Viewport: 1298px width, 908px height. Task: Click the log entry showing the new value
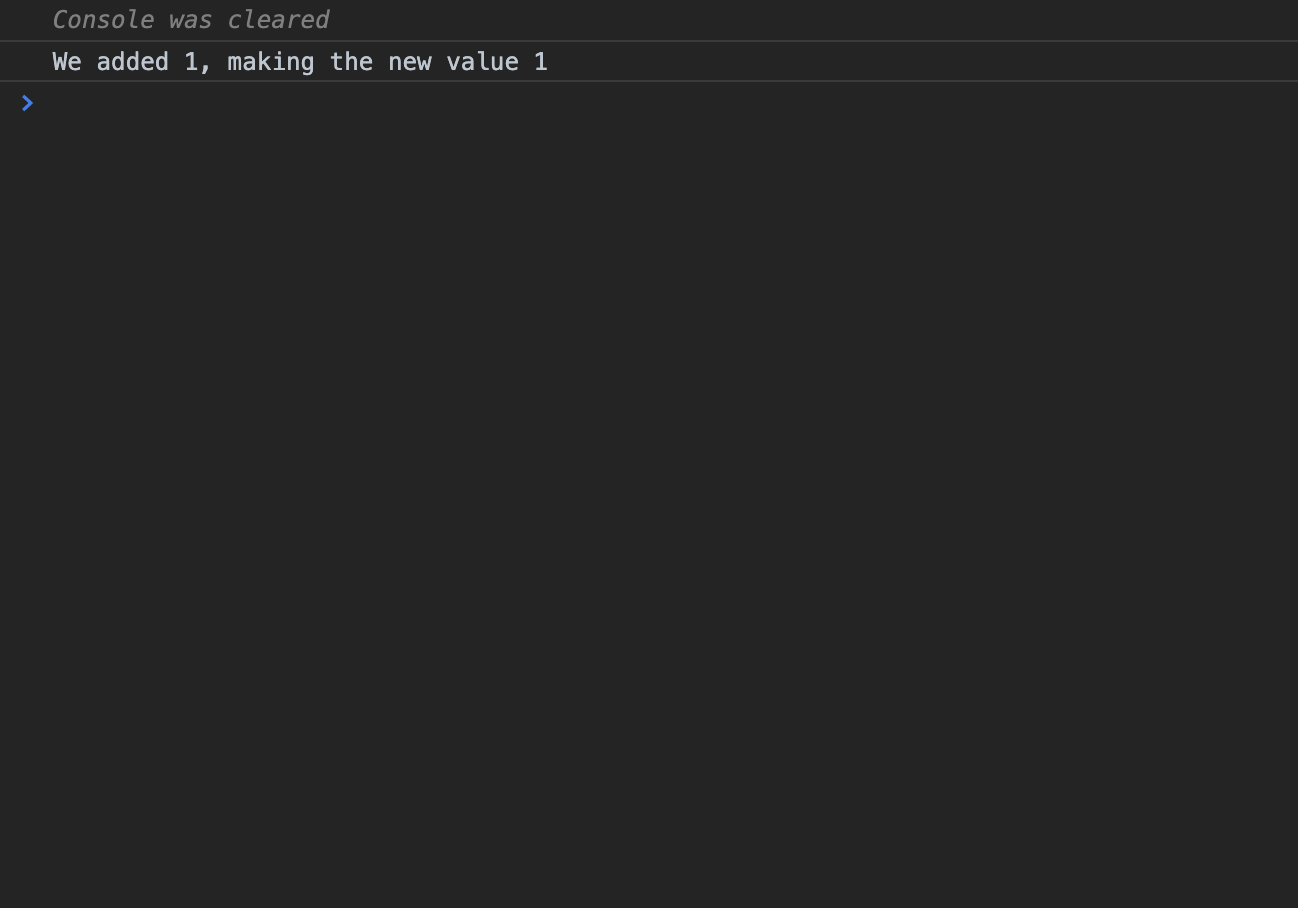[298, 61]
